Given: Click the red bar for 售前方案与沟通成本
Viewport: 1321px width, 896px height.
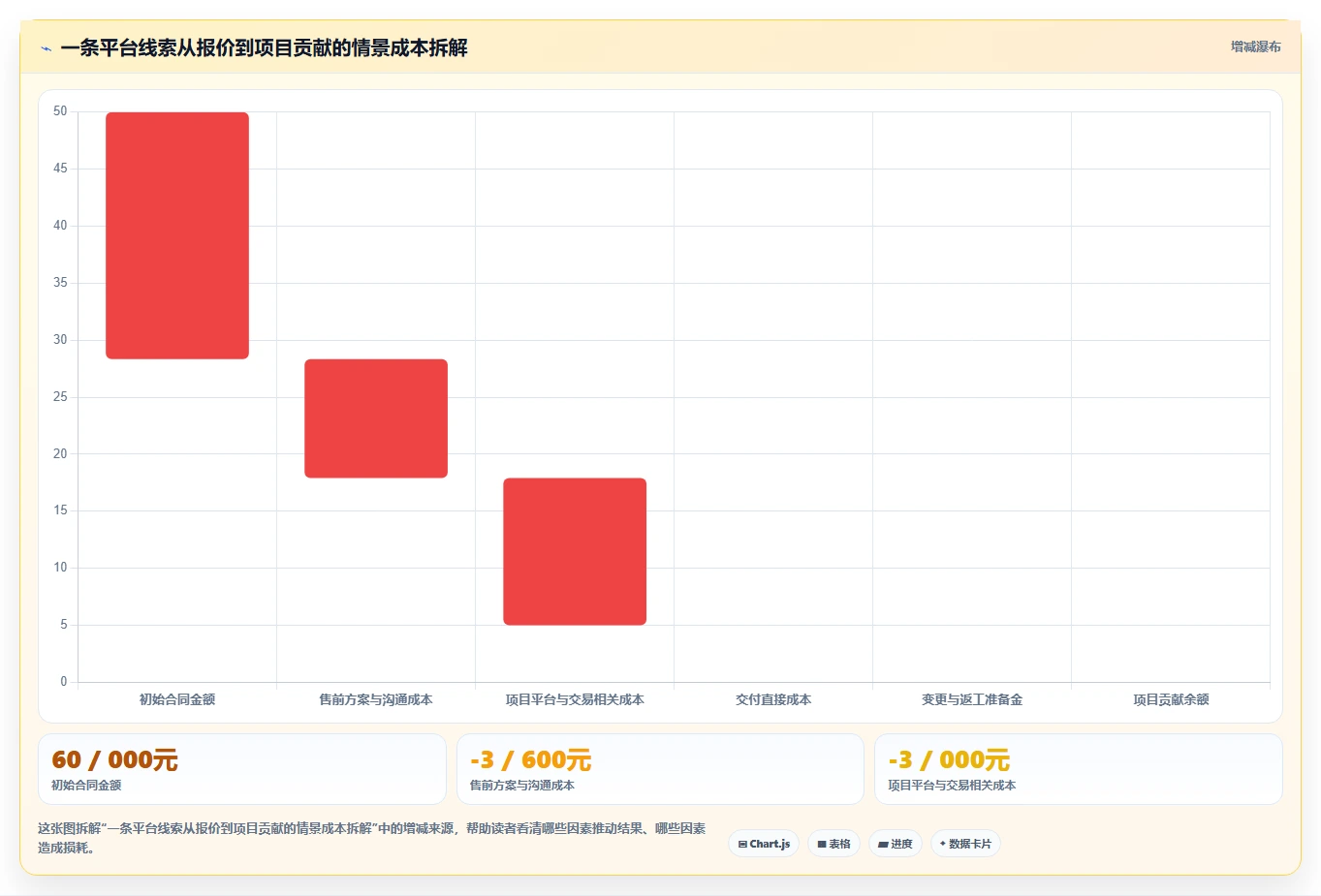Looking at the screenshot, I should tap(376, 418).
